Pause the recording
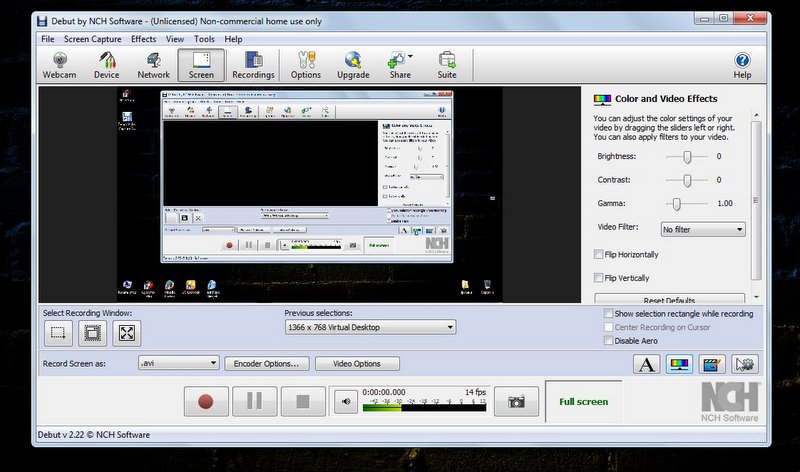800x472 pixels. [255, 402]
